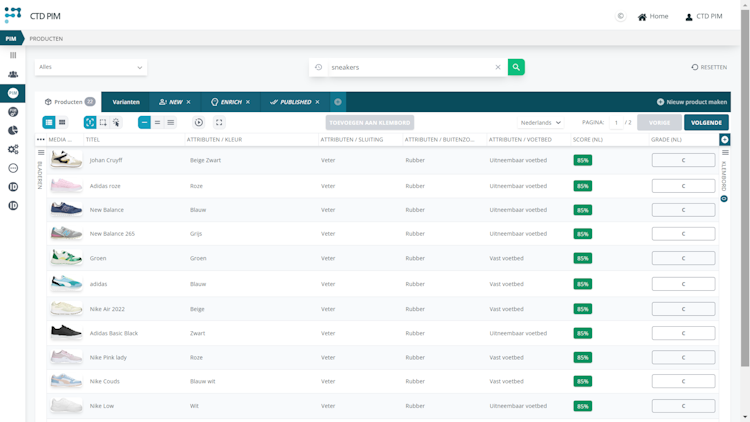Switch to grid view
This screenshot has width=750, height=422.
click(62, 122)
